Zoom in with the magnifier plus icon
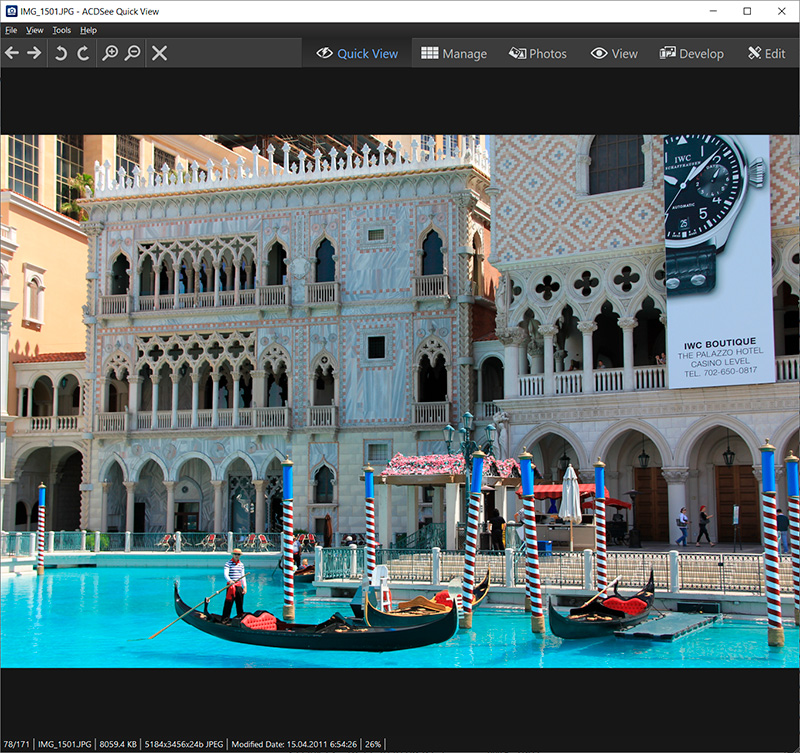Viewport: 800px width, 753px height. point(110,53)
